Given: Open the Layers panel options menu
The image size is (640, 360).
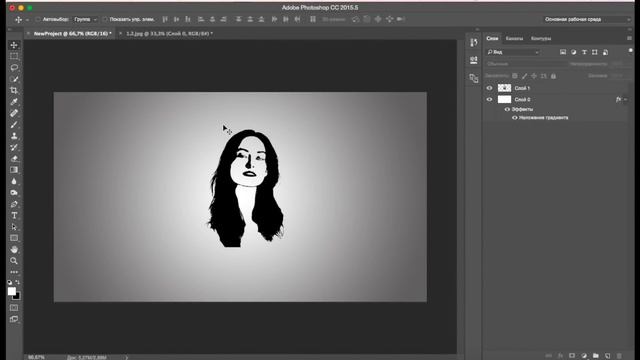Looking at the screenshot, I should tap(629, 38).
